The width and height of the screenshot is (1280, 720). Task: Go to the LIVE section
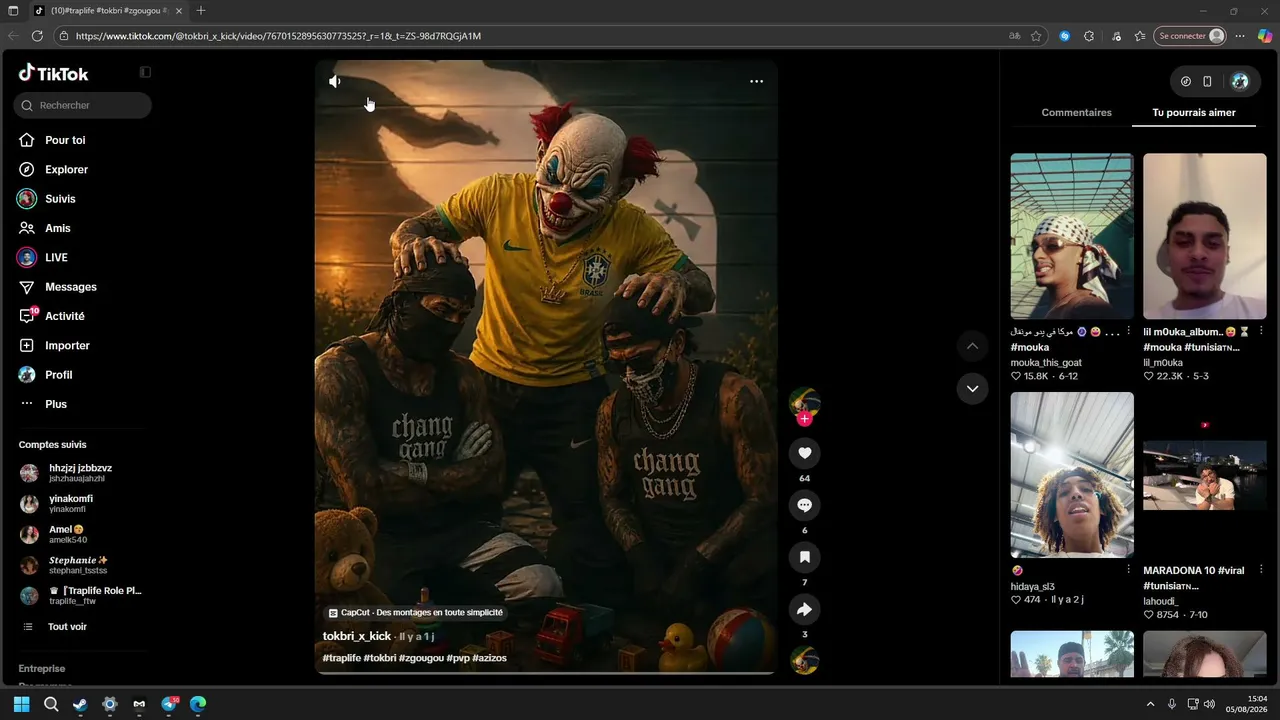click(56, 258)
